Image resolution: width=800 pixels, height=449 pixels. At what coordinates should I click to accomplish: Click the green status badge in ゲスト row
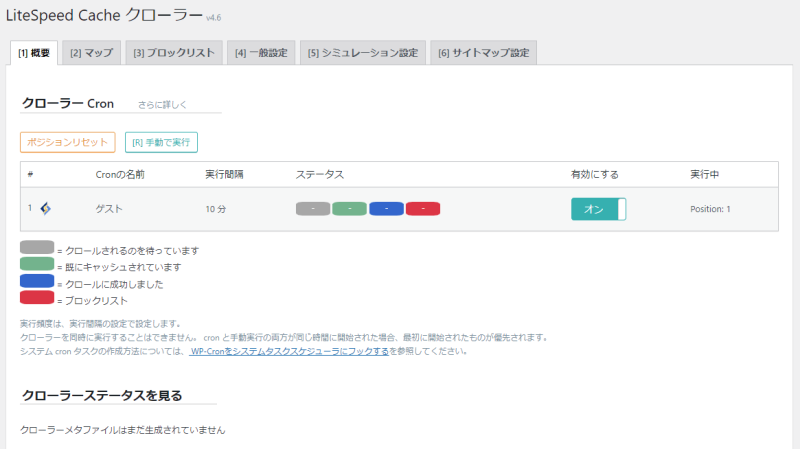(349, 209)
